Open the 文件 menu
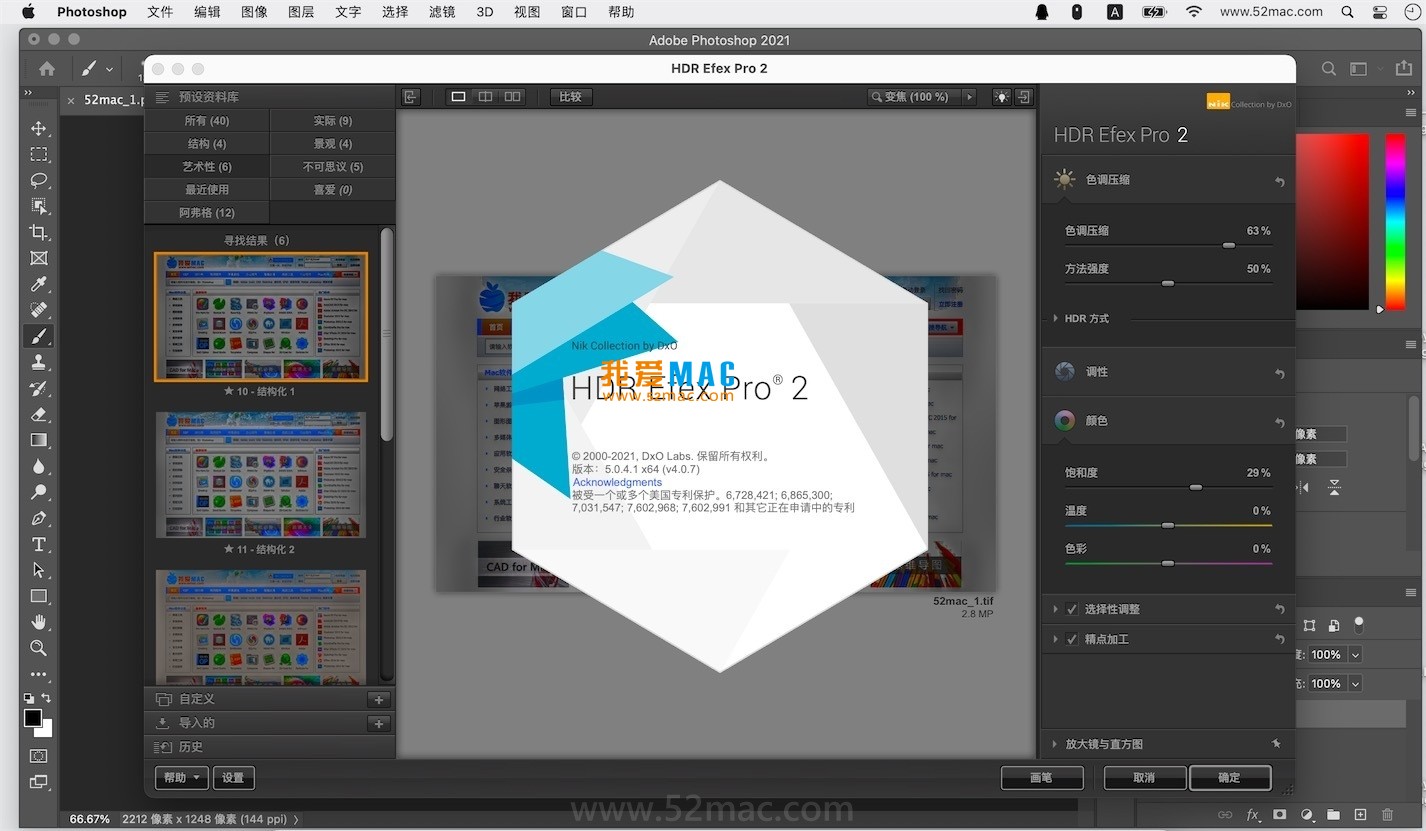 tap(160, 12)
